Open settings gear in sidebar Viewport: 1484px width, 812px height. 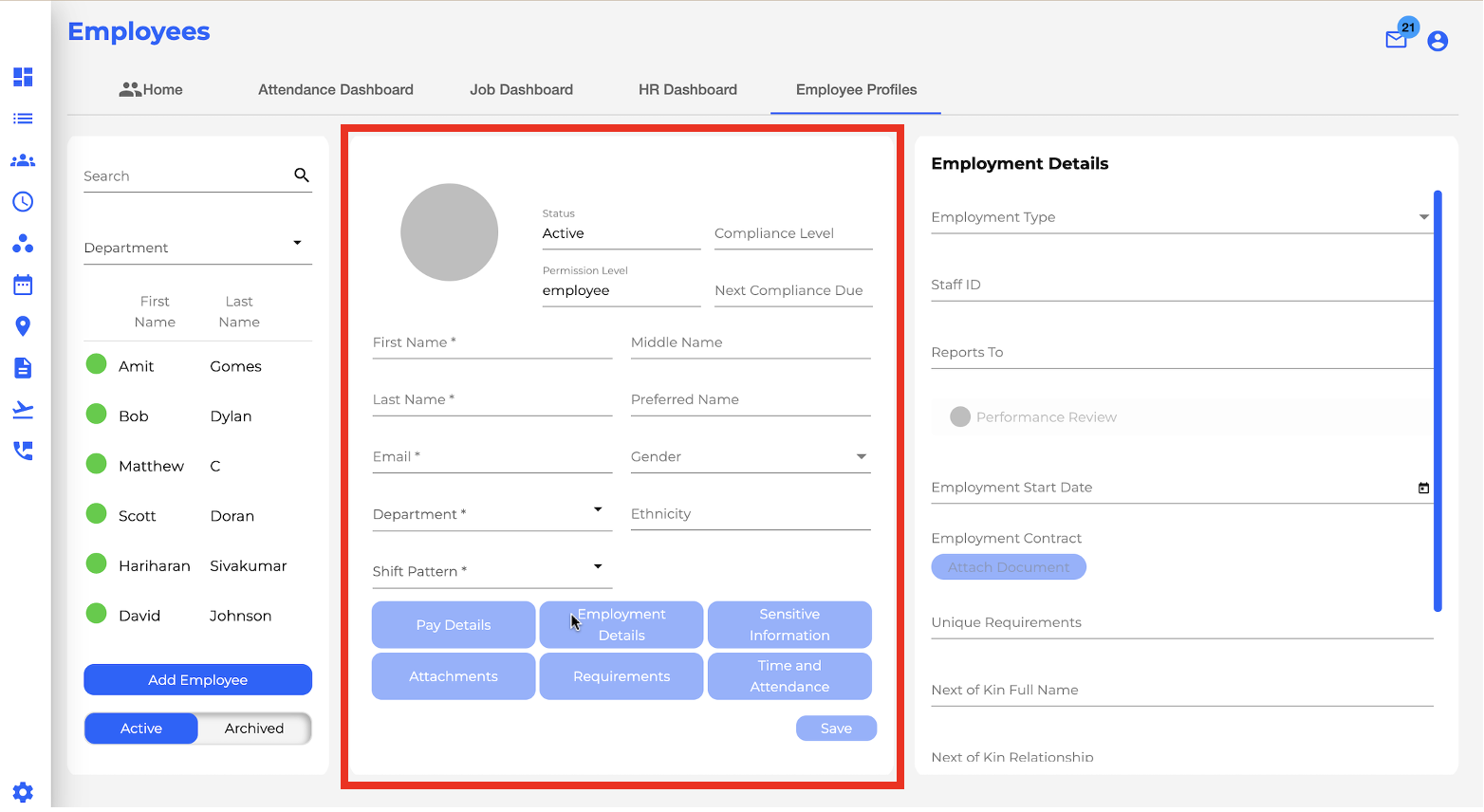(23, 792)
